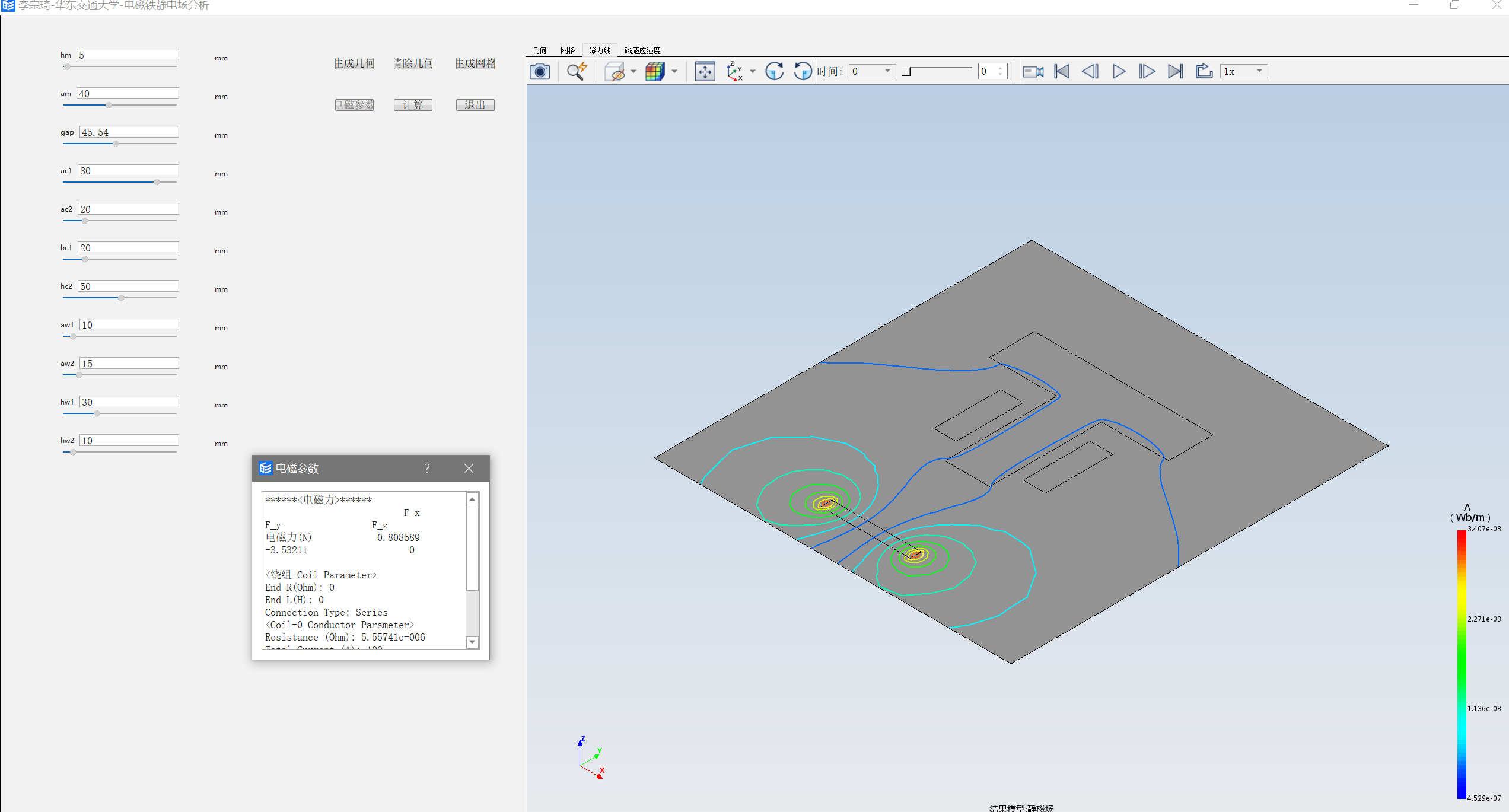
Task: Click scroll-up arrow in 电磁参数 text box
Action: click(472, 499)
